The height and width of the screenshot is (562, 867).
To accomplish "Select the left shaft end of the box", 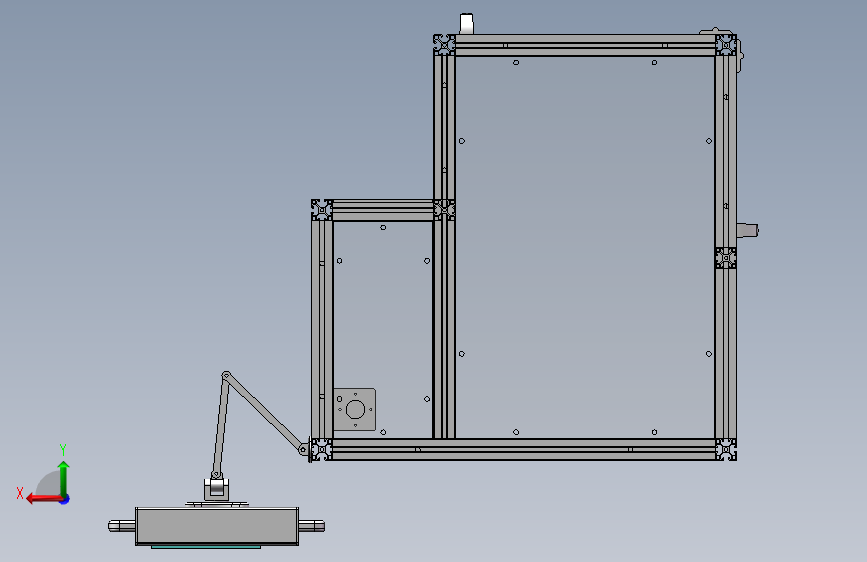I will (x=122, y=525).
